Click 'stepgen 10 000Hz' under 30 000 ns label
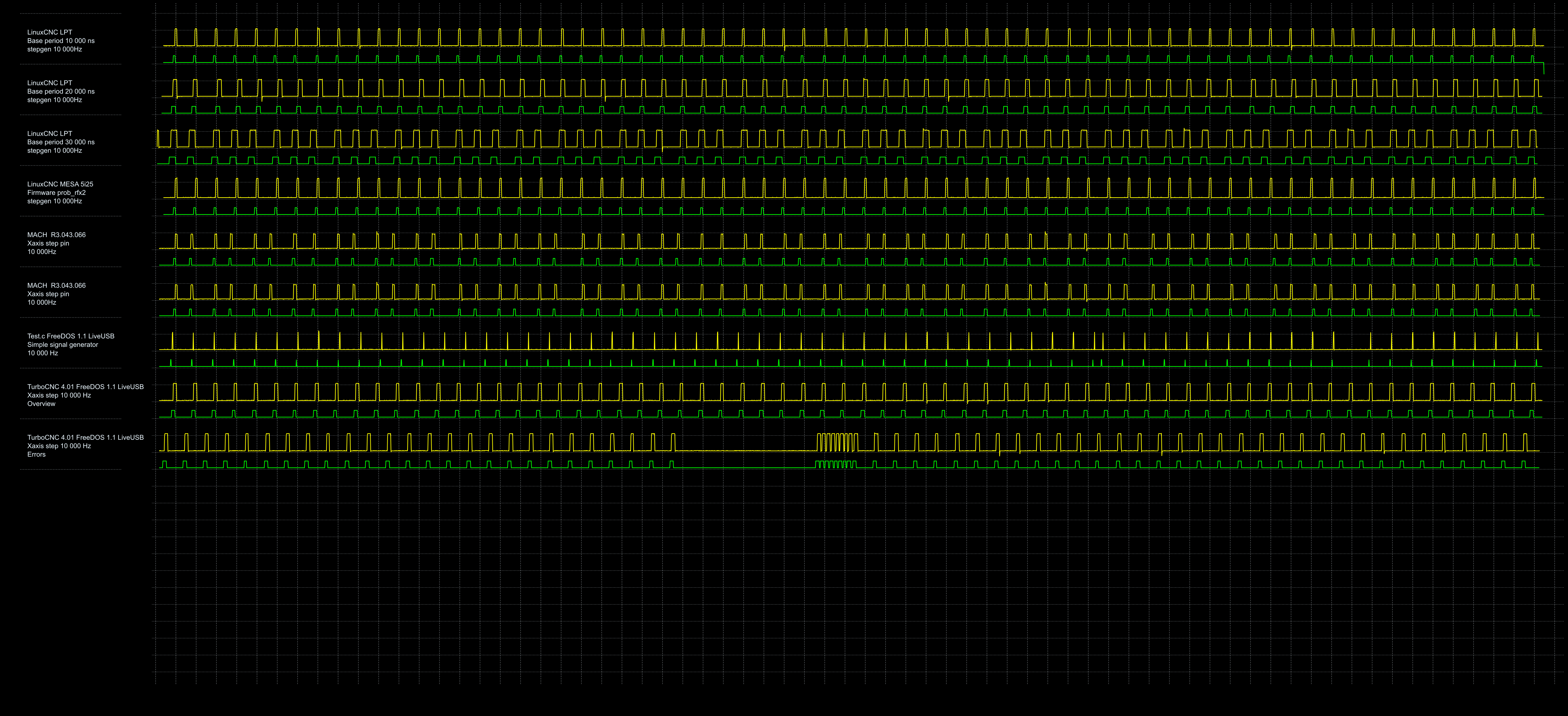 pos(54,150)
